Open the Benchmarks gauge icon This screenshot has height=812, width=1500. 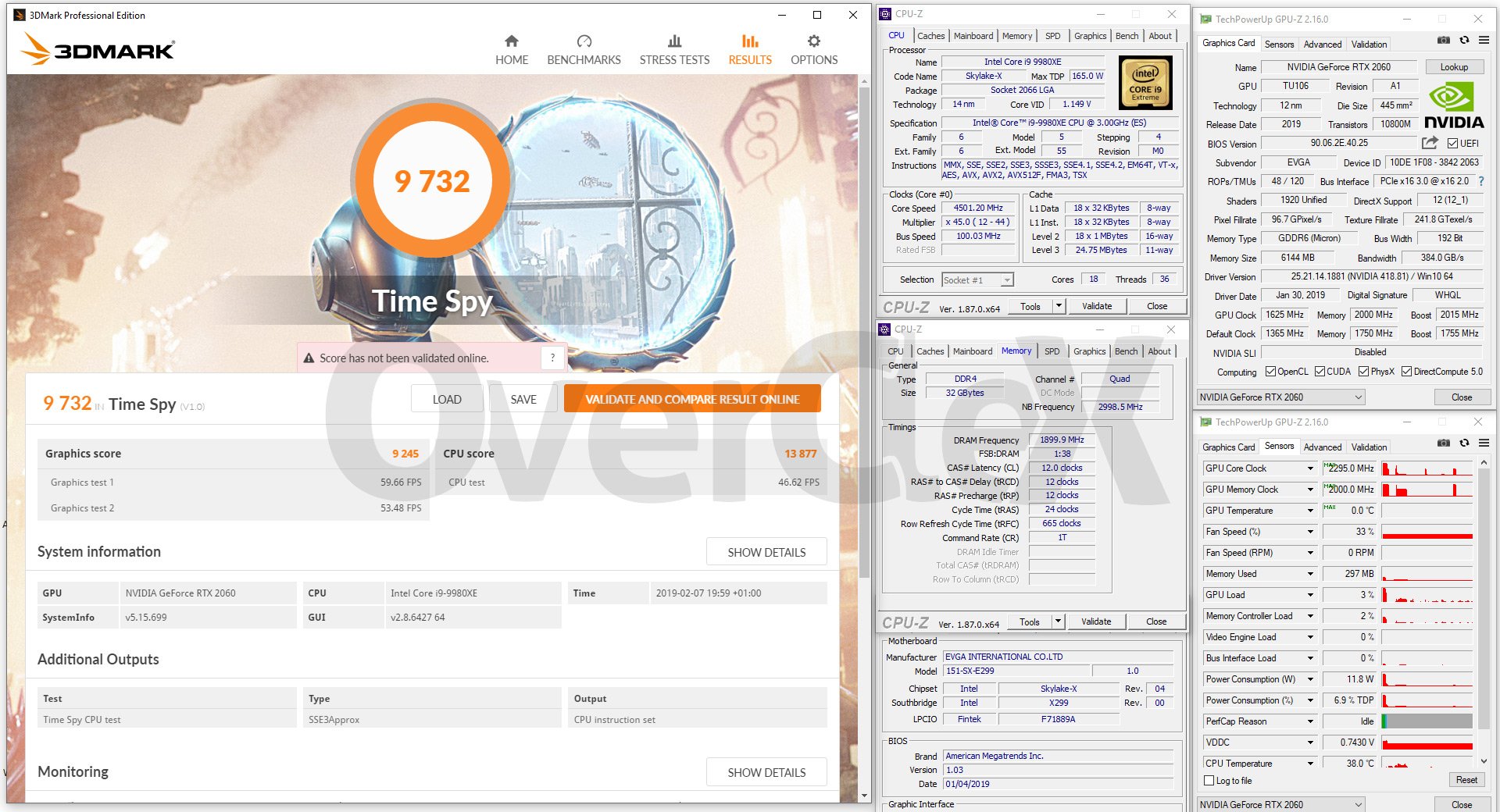click(x=584, y=41)
